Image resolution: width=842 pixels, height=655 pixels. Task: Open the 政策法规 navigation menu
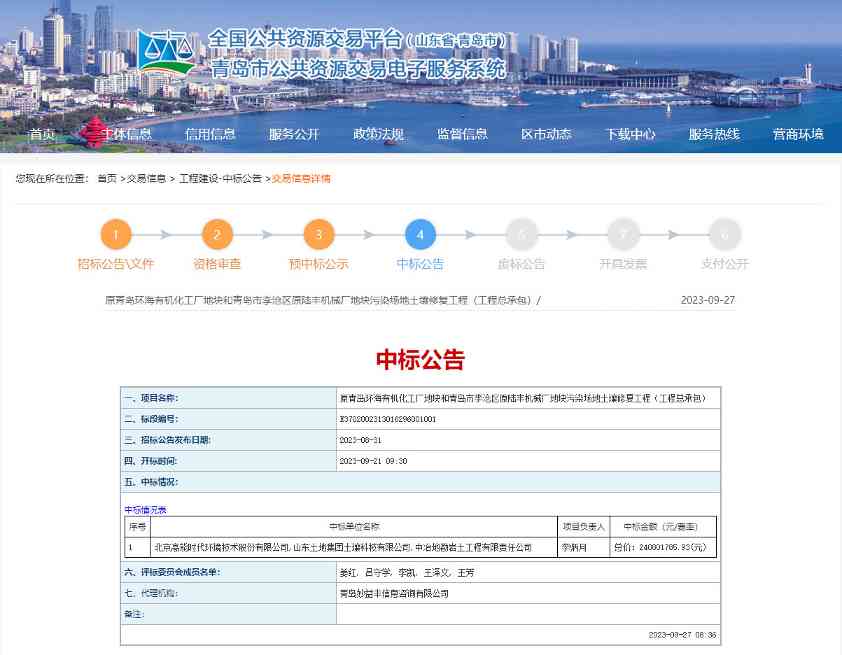[x=378, y=133]
